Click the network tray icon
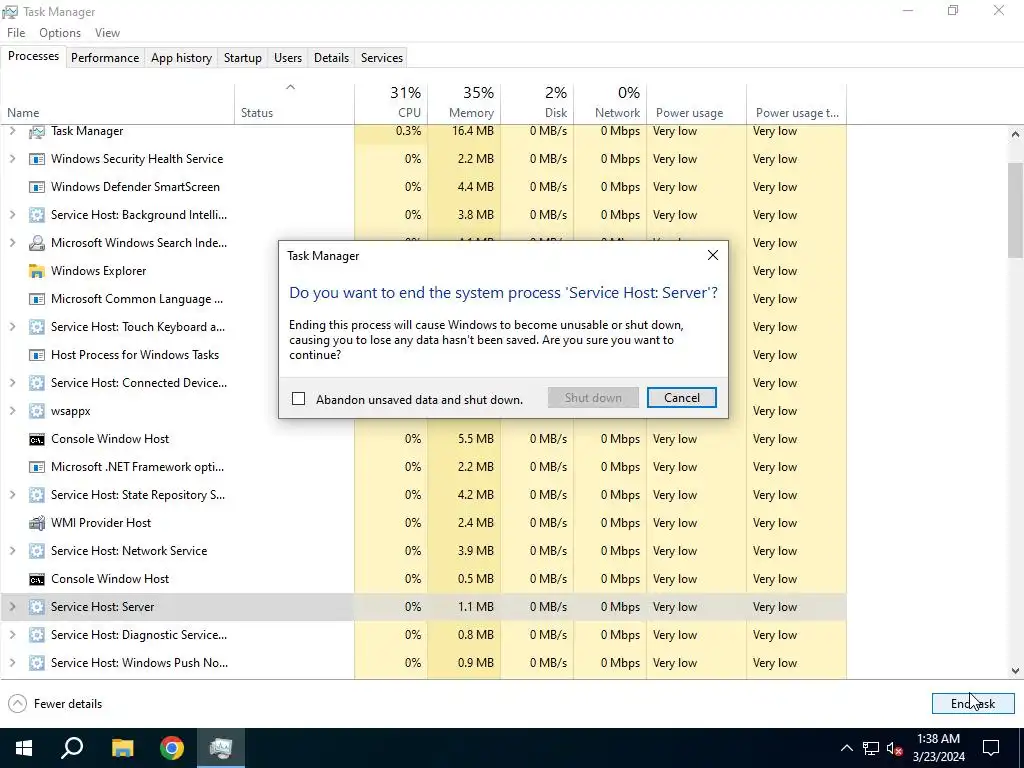Image resolution: width=1024 pixels, height=768 pixels. point(871,748)
